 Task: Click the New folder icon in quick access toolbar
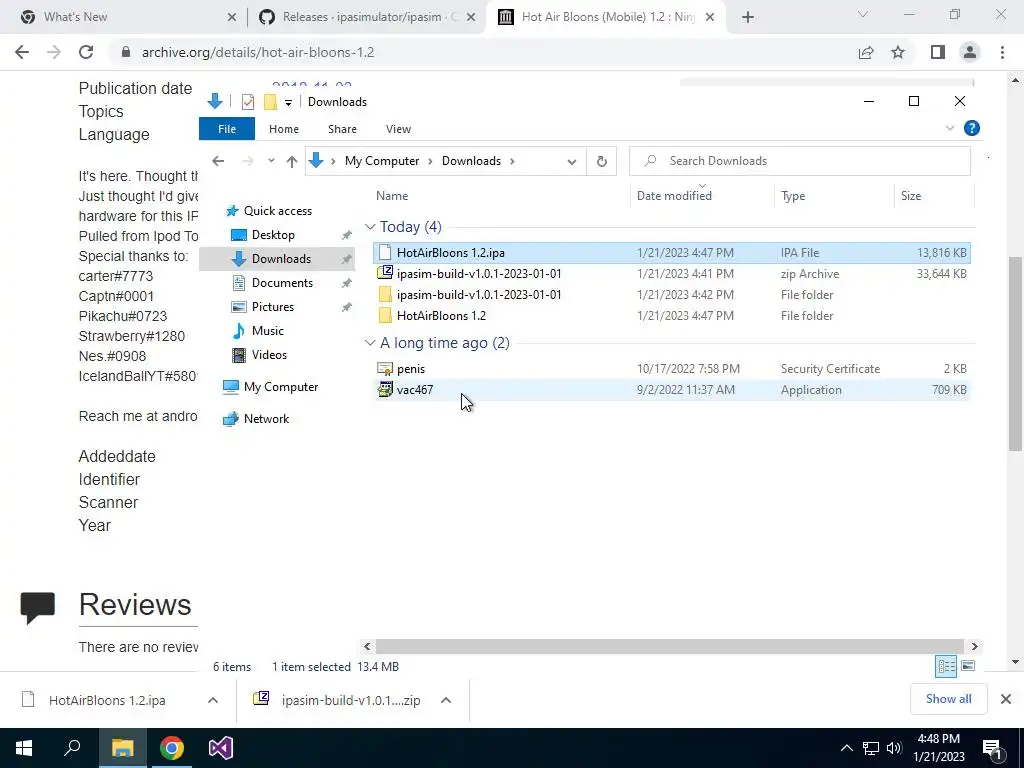pyautogui.click(x=270, y=102)
